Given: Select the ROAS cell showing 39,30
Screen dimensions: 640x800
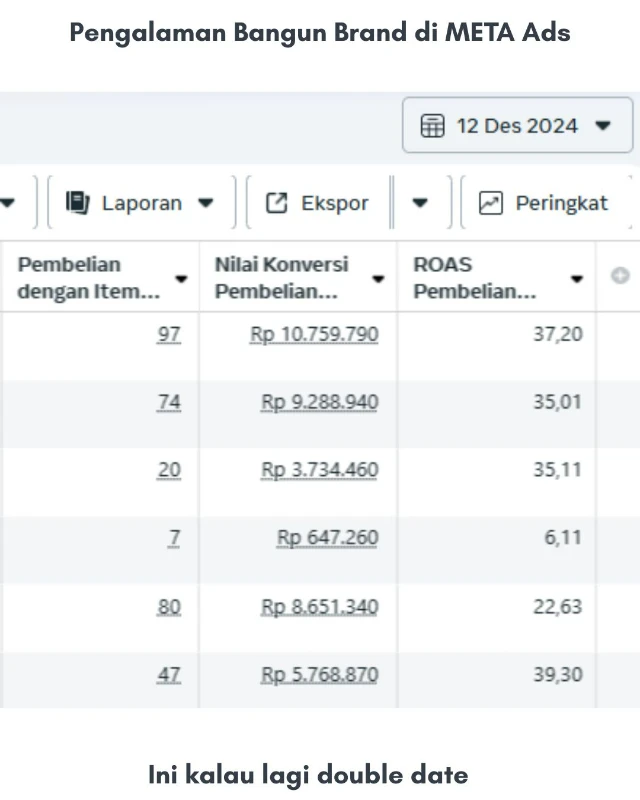Looking at the screenshot, I should pos(557,674).
